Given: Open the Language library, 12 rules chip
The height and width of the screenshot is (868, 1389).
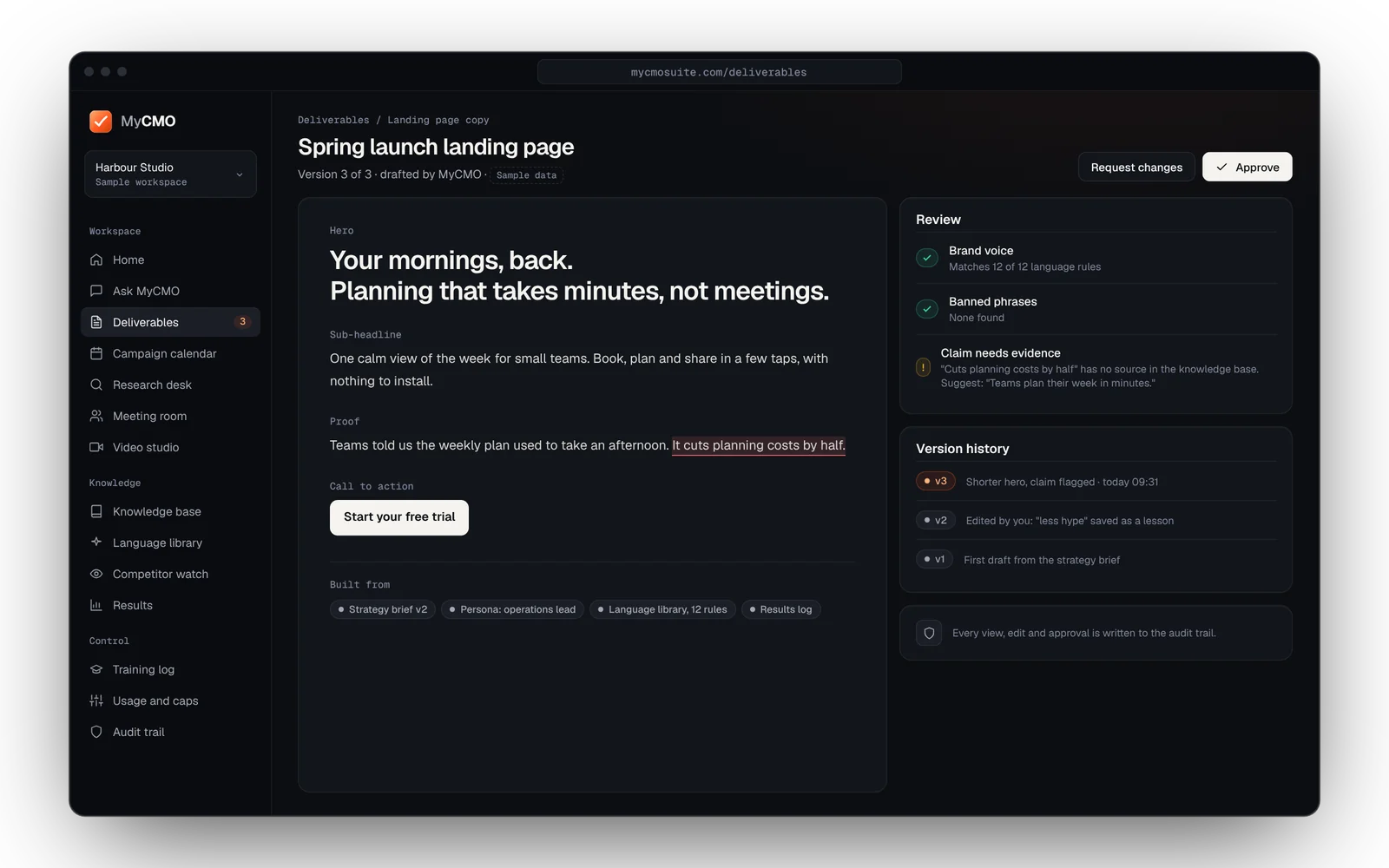Looking at the screenshot, I should point(662,609).
